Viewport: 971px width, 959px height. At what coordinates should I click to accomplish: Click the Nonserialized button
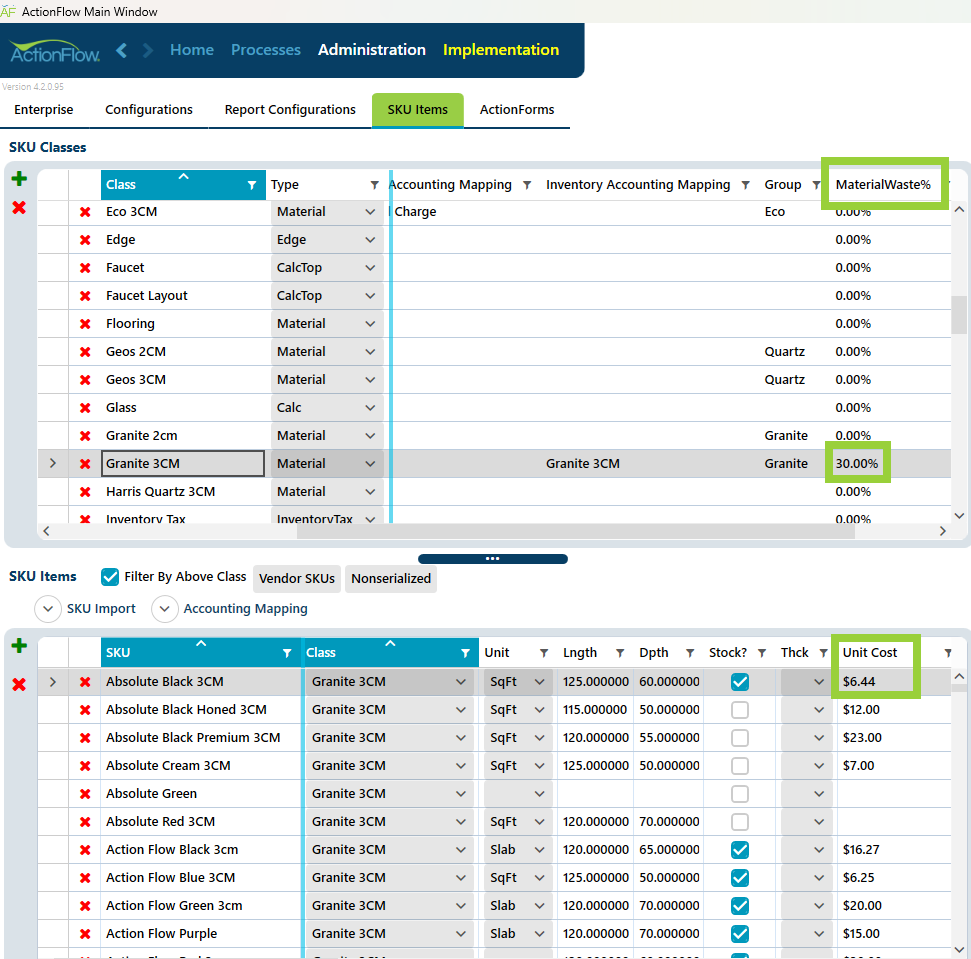pos(391,579)
